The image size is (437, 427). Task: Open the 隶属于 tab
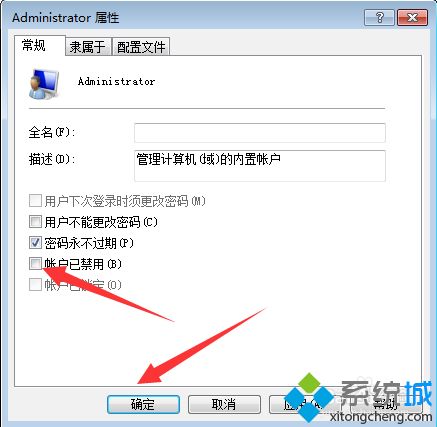pos(88,47)
